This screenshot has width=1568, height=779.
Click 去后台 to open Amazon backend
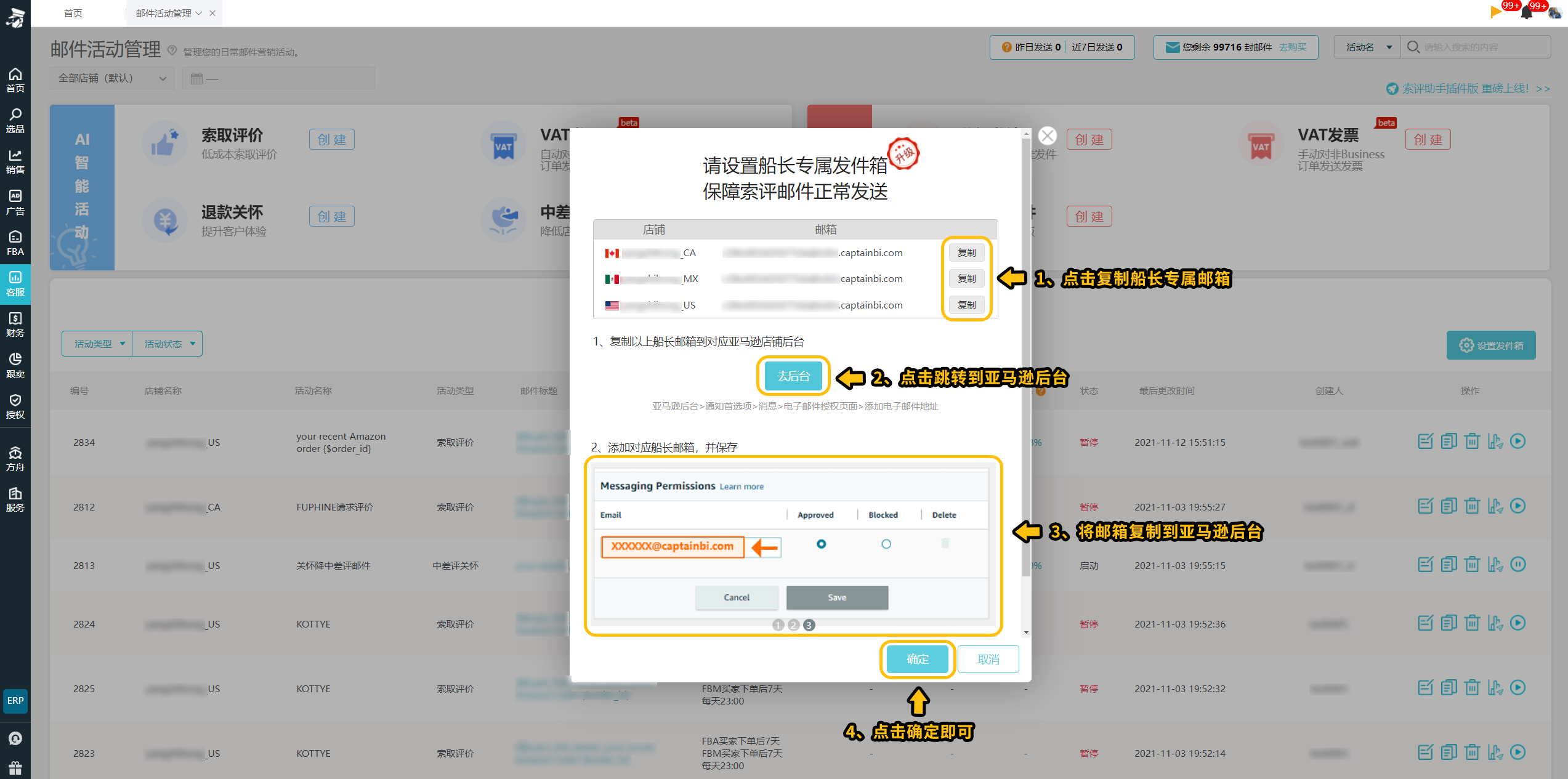pos(793,376)
